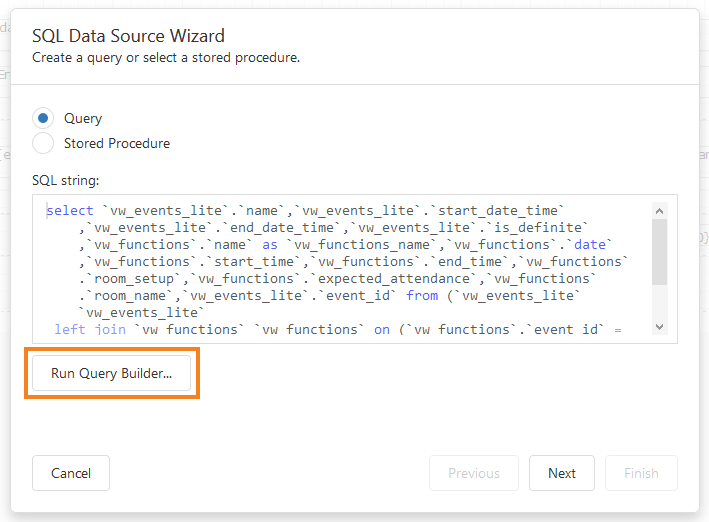The width and height of the screenshot is (709, 522).
Task: Click 'Create a query or select a stored procedure.' text
Action: click(x=166, y=58)
